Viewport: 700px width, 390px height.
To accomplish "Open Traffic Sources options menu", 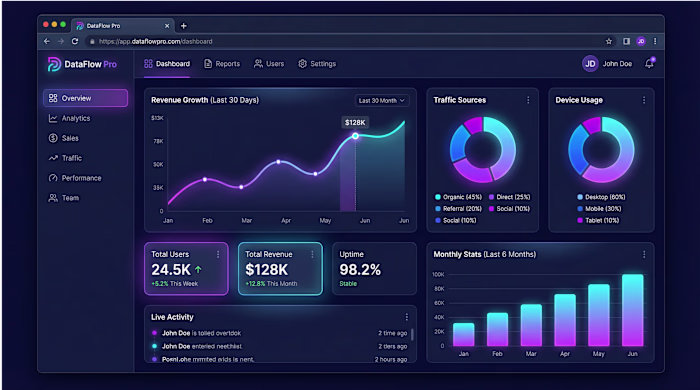I will pos(528,100).
